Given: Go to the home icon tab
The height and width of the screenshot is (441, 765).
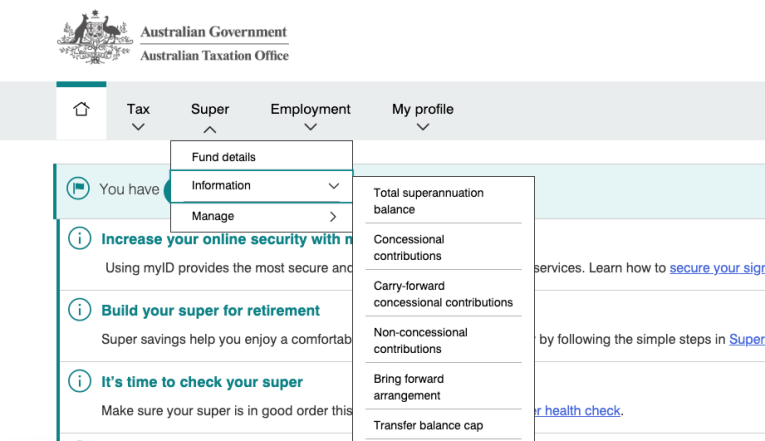Looking at the screenshot, I should [x=81, y=109].
